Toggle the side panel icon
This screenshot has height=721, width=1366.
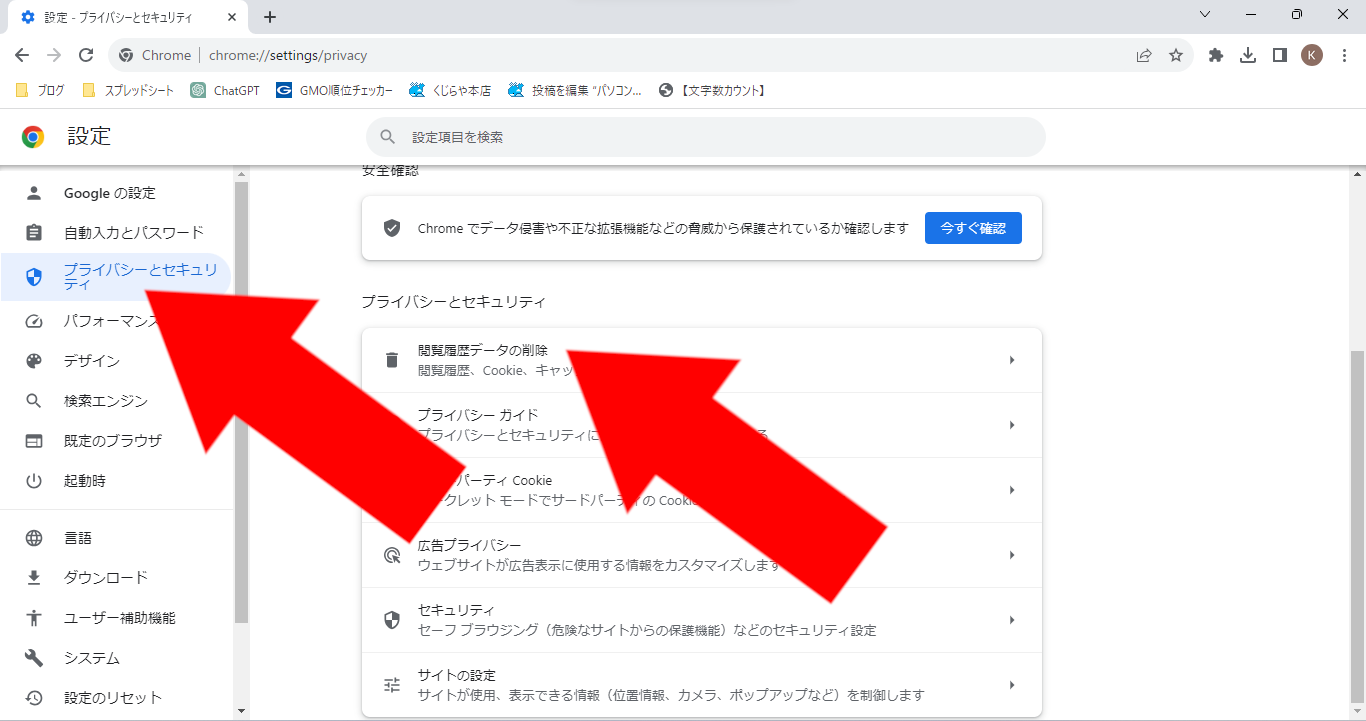tap(1279, 55)
